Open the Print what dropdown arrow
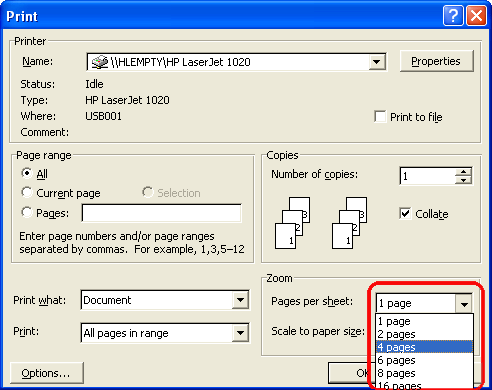The width and height of the screenshot is (492, 390). point(240,300)
